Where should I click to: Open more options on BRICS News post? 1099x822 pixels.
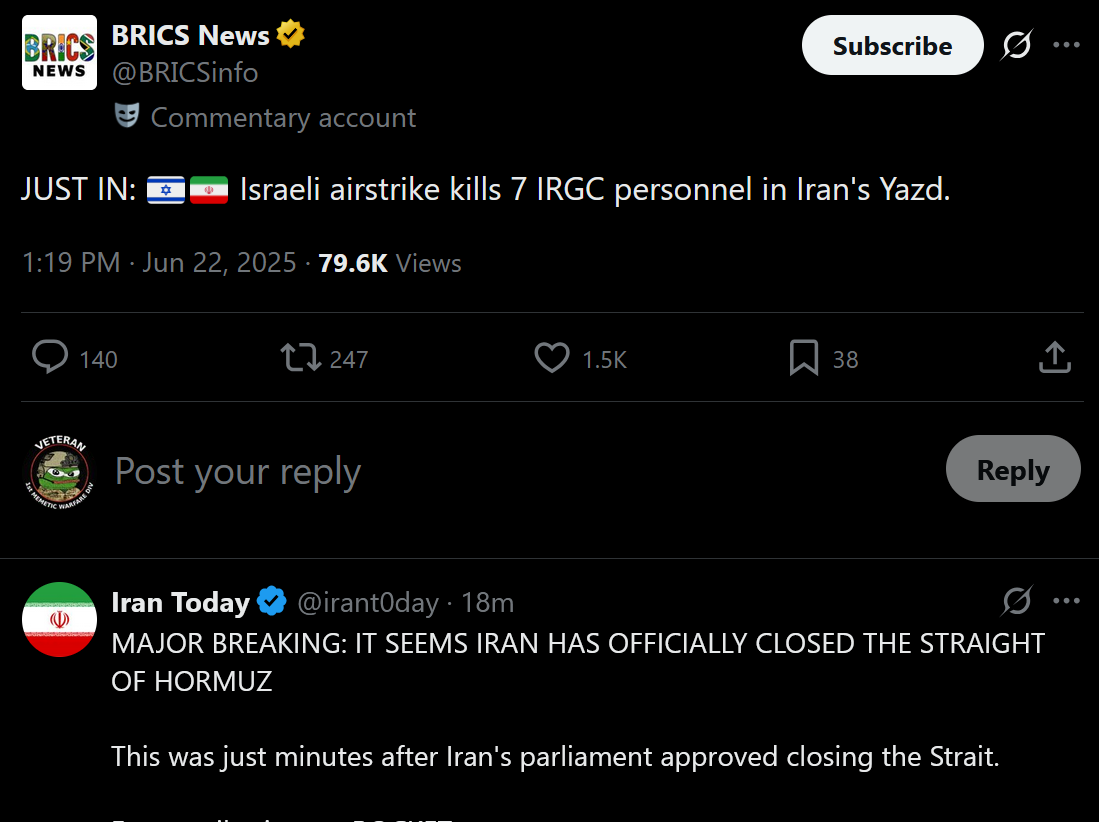[x=1066, y=45]
